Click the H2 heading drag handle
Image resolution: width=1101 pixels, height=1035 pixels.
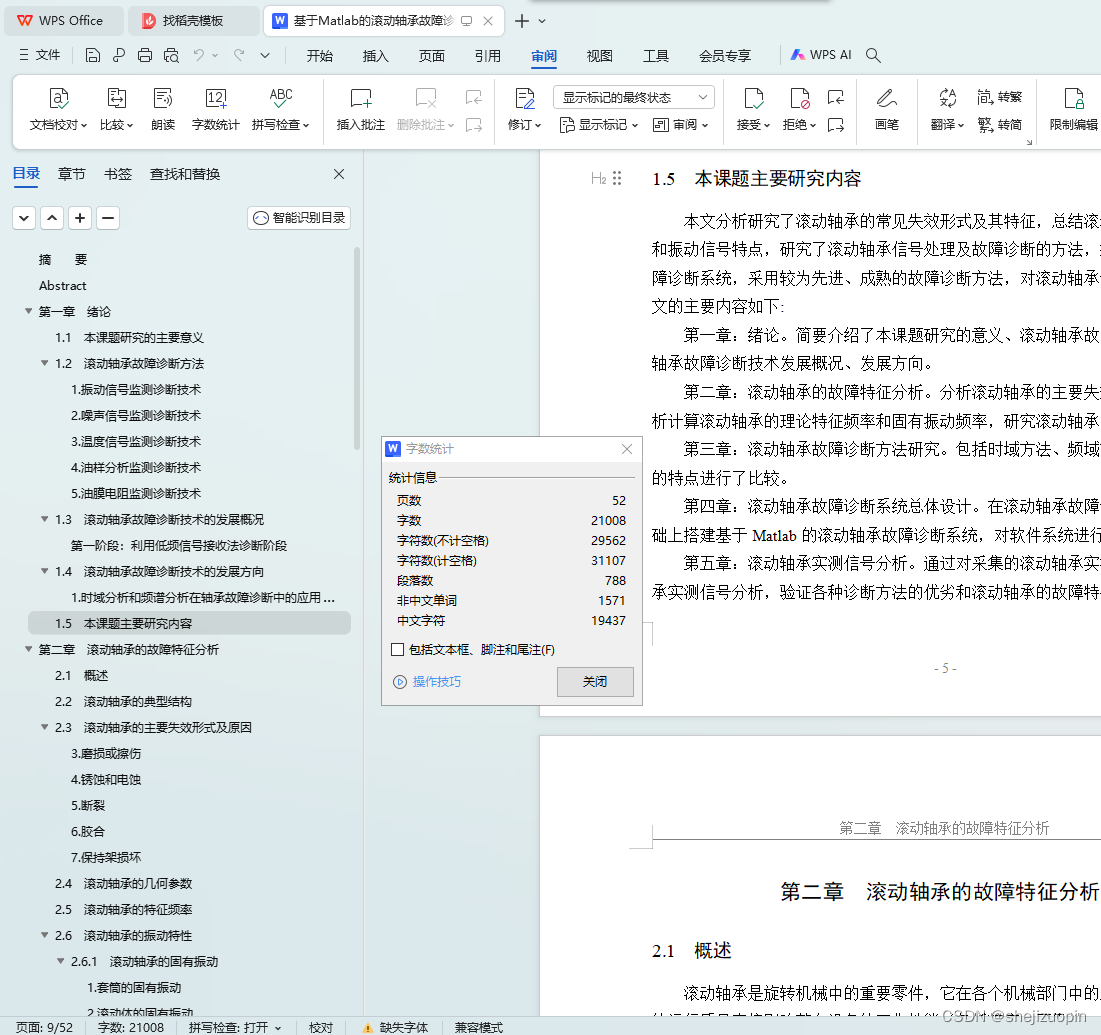point(617,178)
